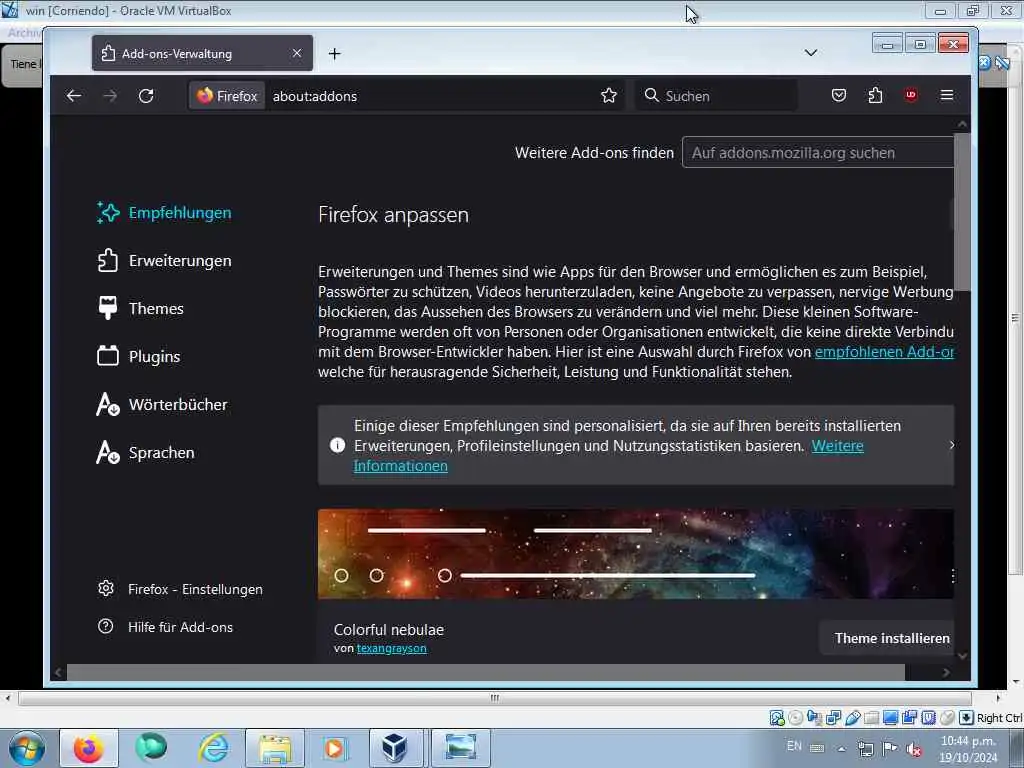Click the scroll-right arrow in Firefox
The image size is (1024, 768).
946,672
